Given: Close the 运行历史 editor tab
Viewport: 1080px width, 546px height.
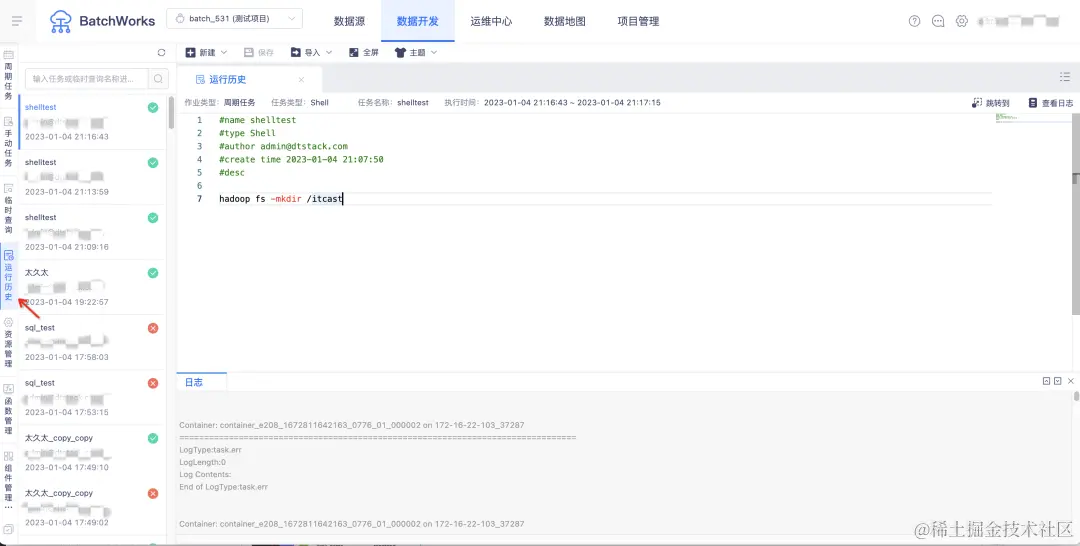Looking at the screenshot, I should click(x=302, y=80).
